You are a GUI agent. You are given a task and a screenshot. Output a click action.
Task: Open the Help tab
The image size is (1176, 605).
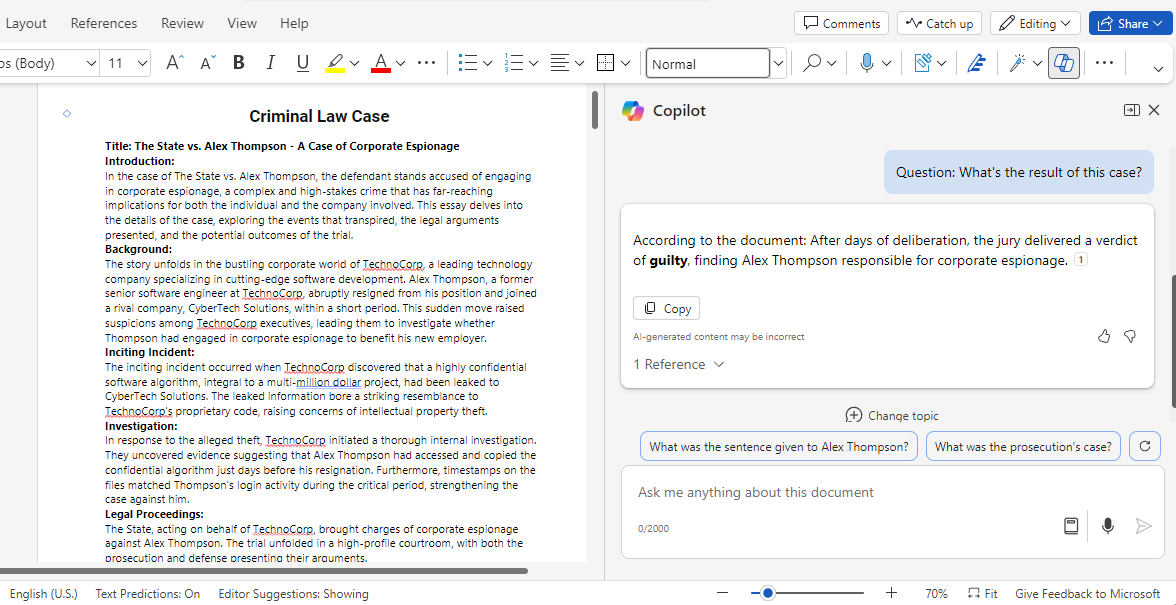(x=294, y=23)
